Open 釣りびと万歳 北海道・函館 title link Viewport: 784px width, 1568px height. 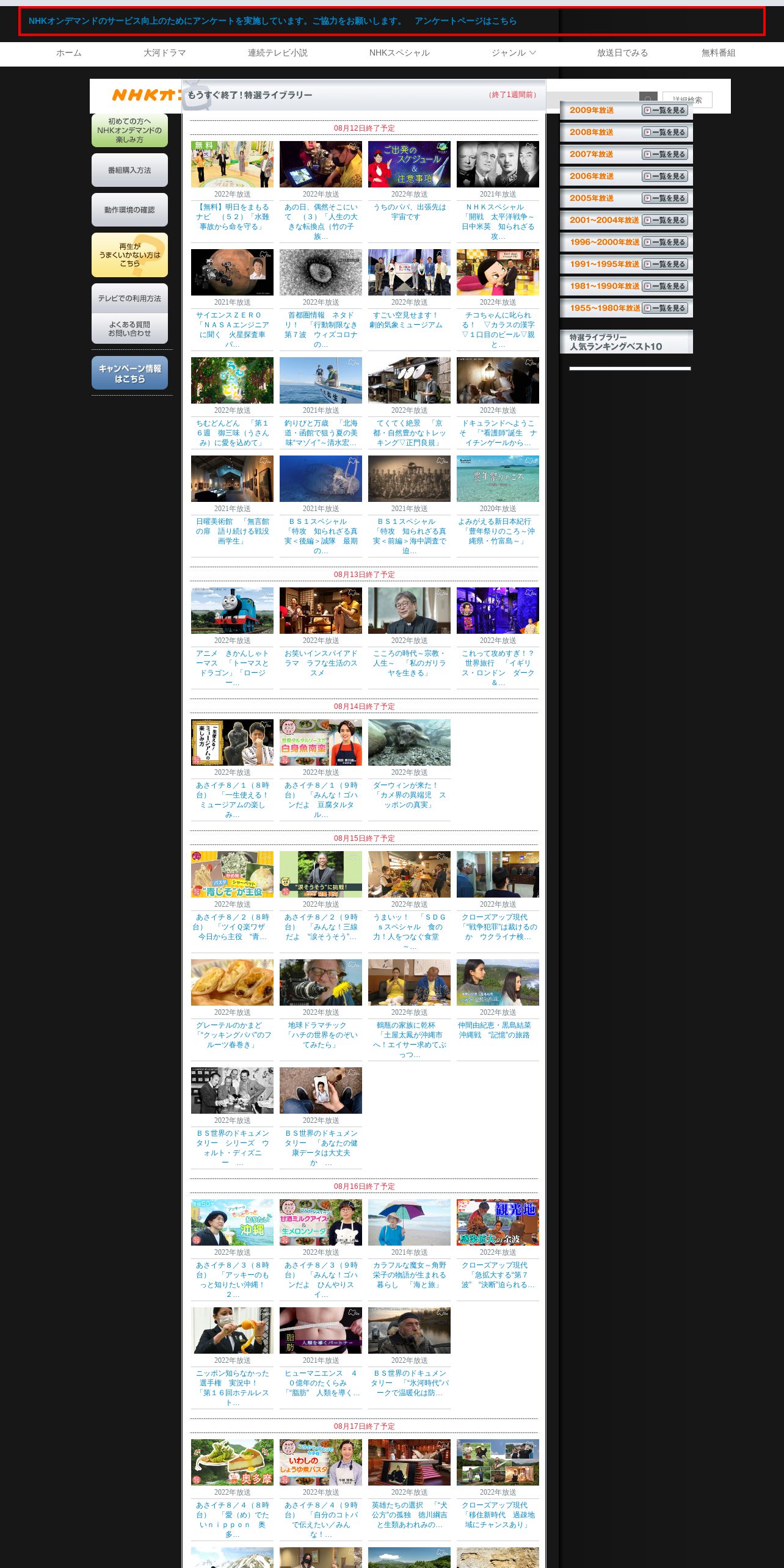pos(321,433)
